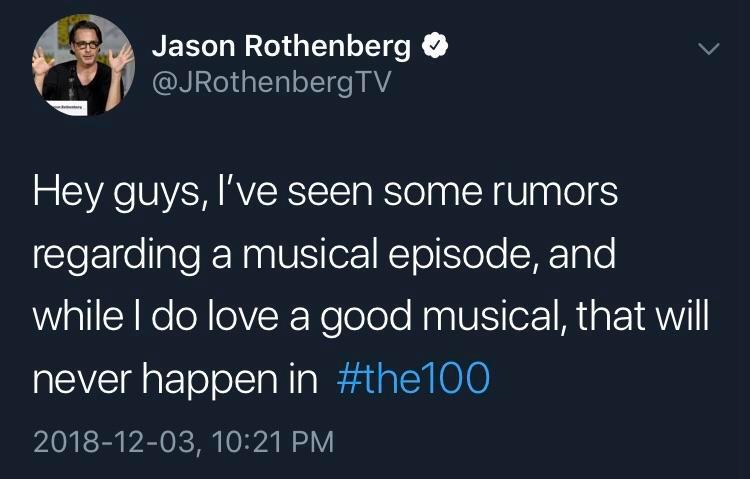The width and height of the screenshot is (750, 479).
Task: Click the line "Hey guys, I've seen some rumors"
Action: pyautogui.click(x=325, y=192)
